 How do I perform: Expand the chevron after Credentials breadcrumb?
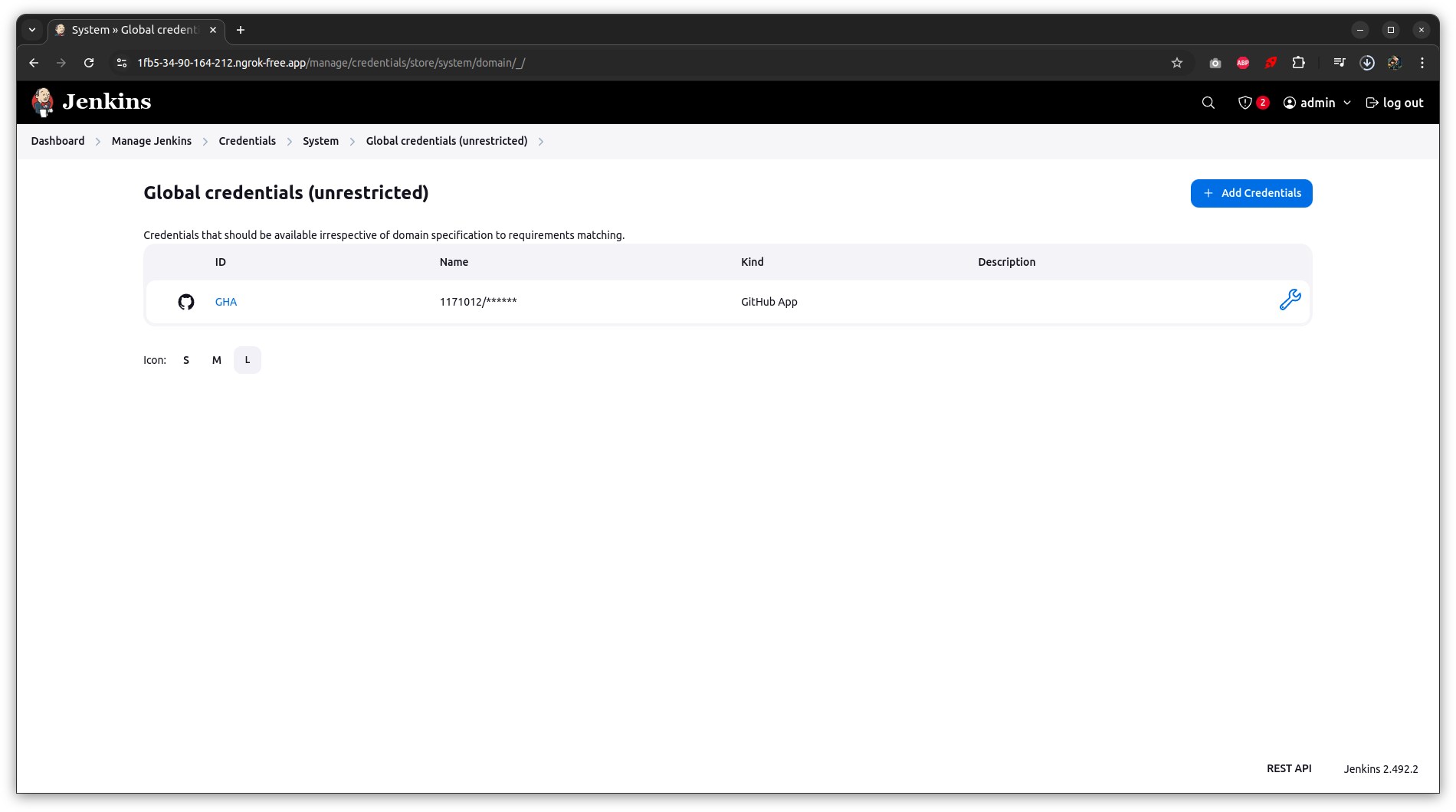pos(290,142)
